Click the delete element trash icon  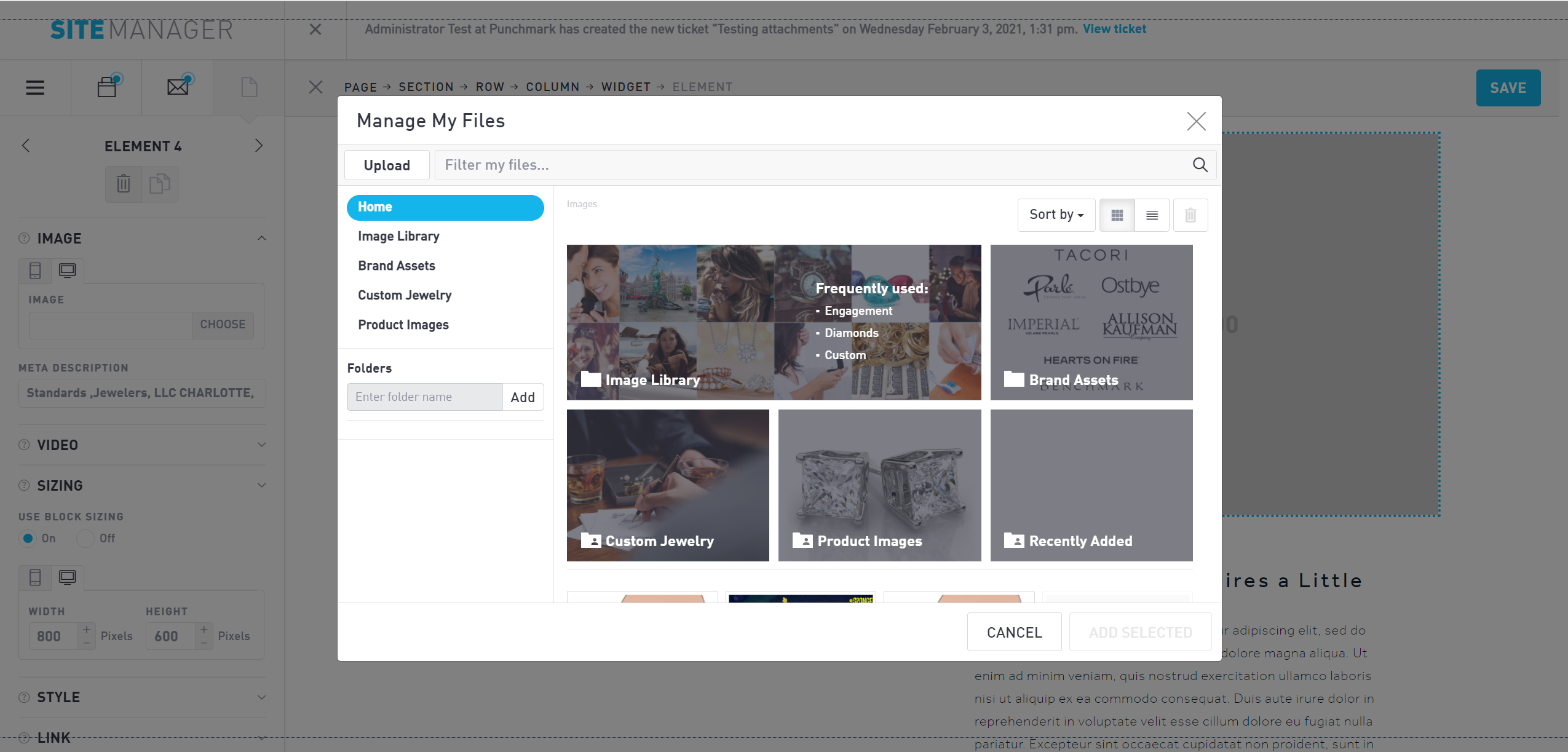124,184
